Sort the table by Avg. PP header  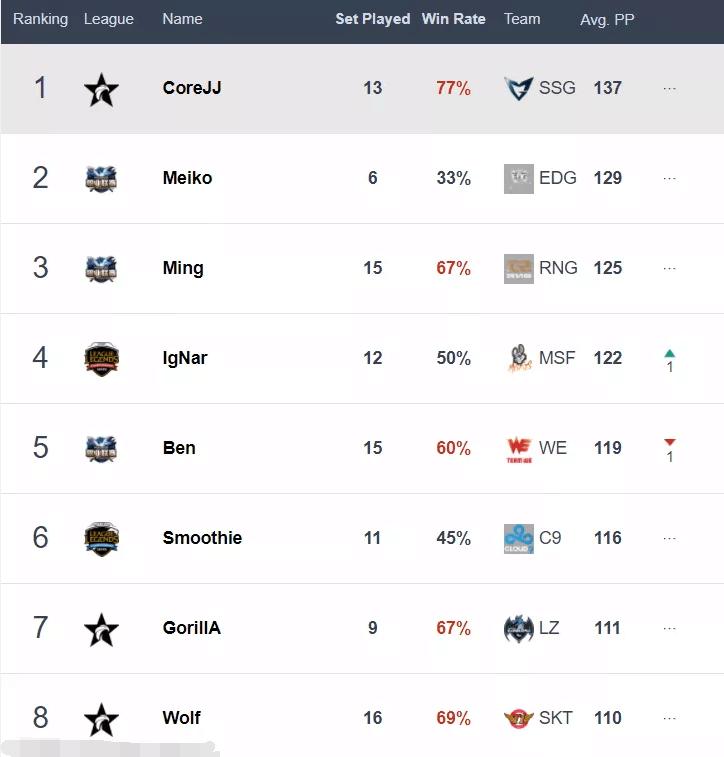pos(607,19)
